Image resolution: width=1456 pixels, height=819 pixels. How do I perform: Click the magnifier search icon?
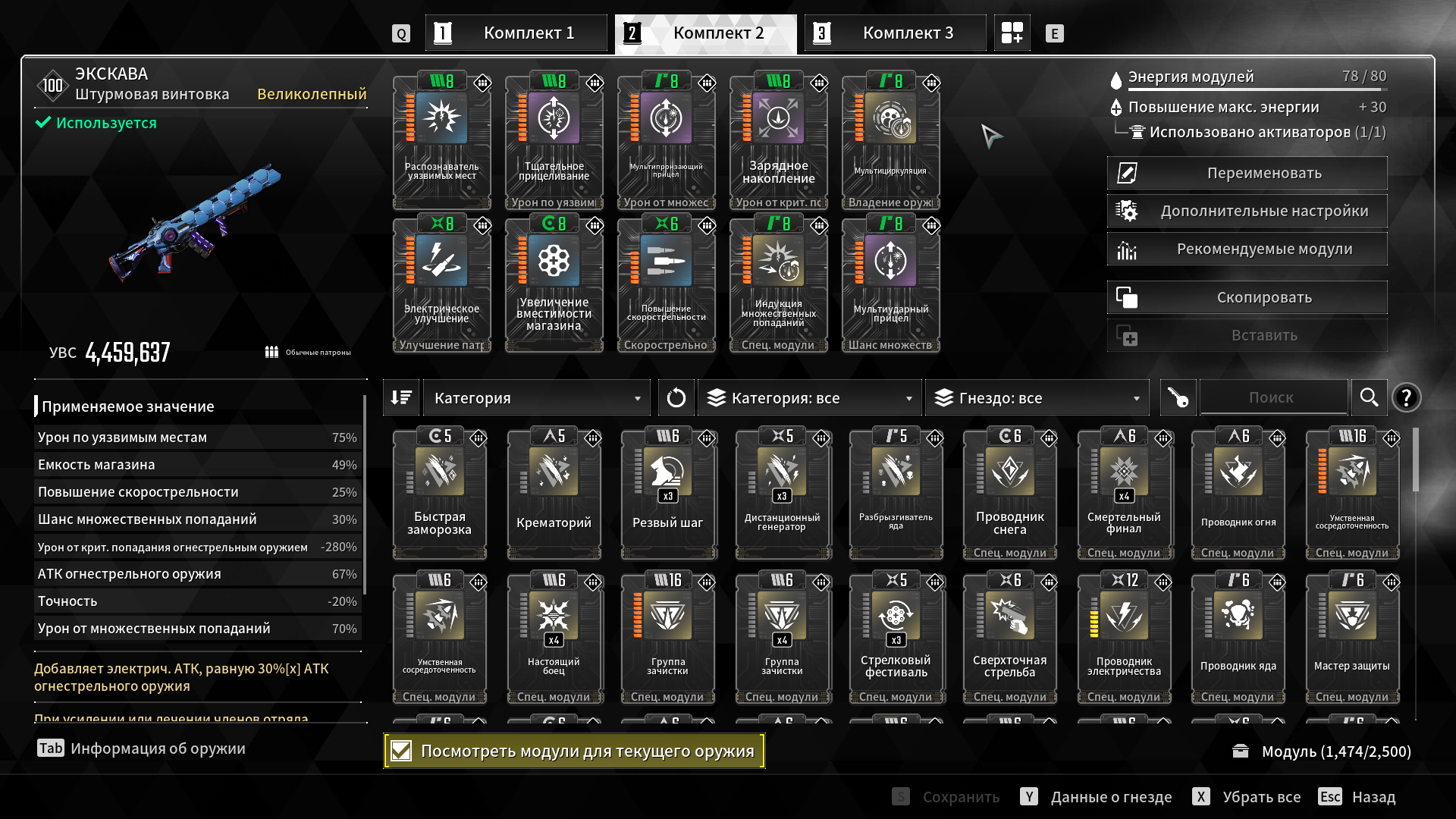[x=1369, y=397]
